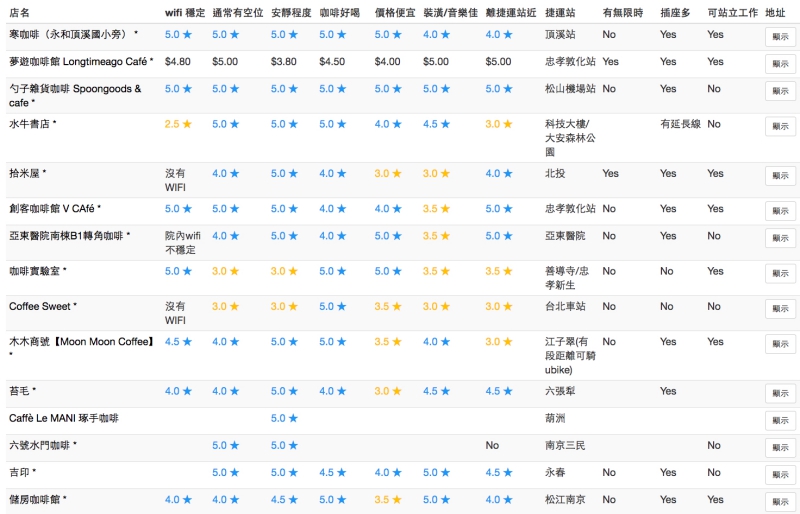Click 院內wifi 不穩定 cell
Screen dimensions: 800x514
coord(183,242)
